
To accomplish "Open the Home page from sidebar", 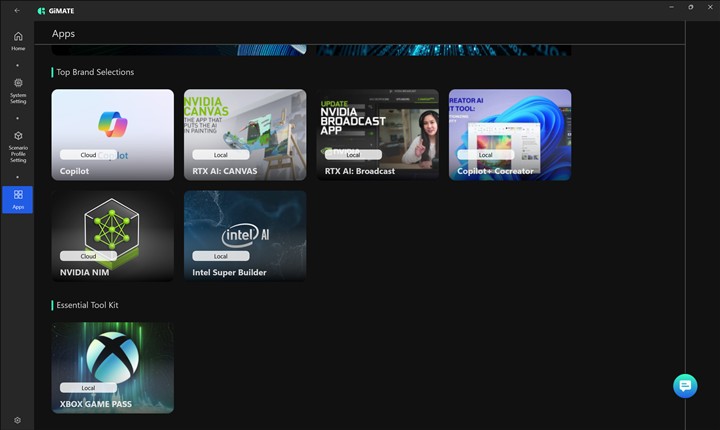I will click(18, 40).
